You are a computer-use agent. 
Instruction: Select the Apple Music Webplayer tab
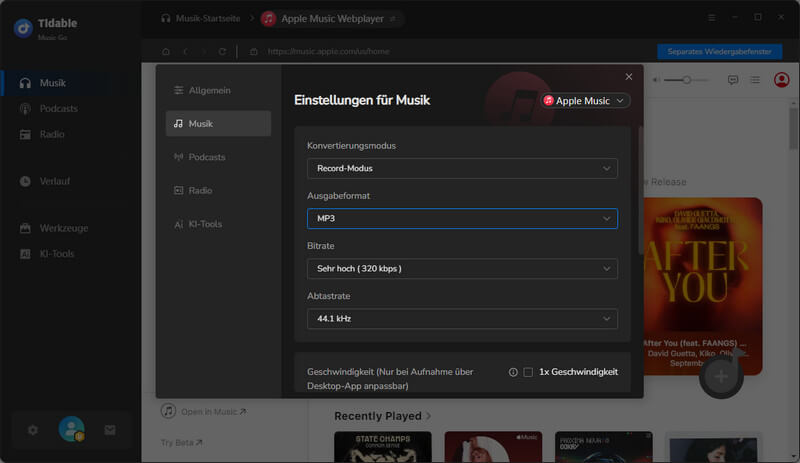click(x=332, y=19)
